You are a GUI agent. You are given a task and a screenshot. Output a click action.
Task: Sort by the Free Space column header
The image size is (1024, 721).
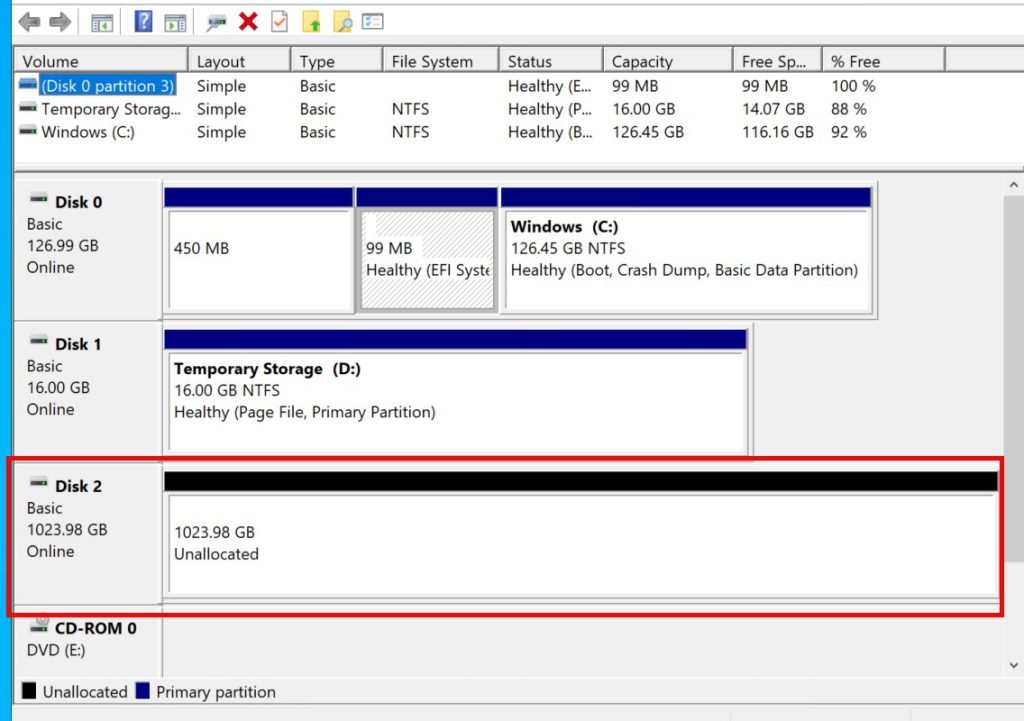coord(778,61)
